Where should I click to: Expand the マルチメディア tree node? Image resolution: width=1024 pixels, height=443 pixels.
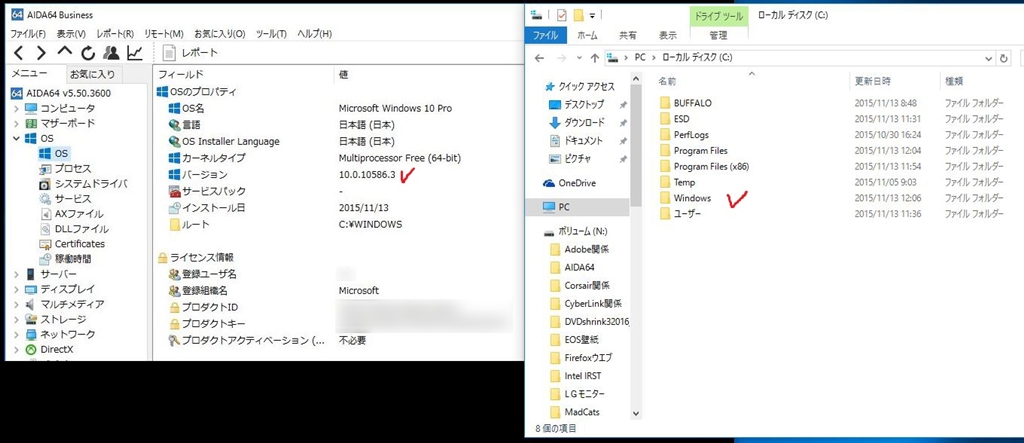[16, 304]
